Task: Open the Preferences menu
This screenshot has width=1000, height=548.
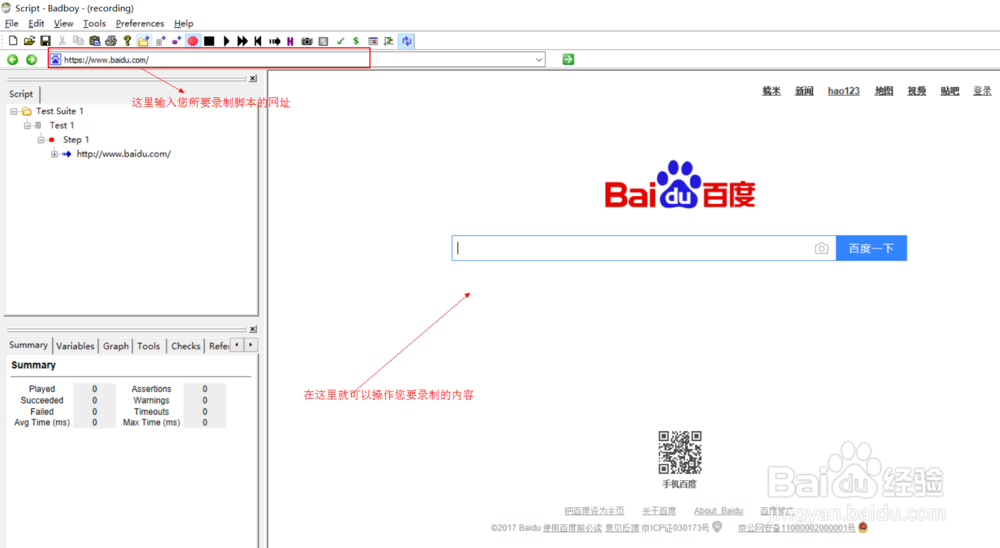Action: pyautogui.click(x=140, y=24)
